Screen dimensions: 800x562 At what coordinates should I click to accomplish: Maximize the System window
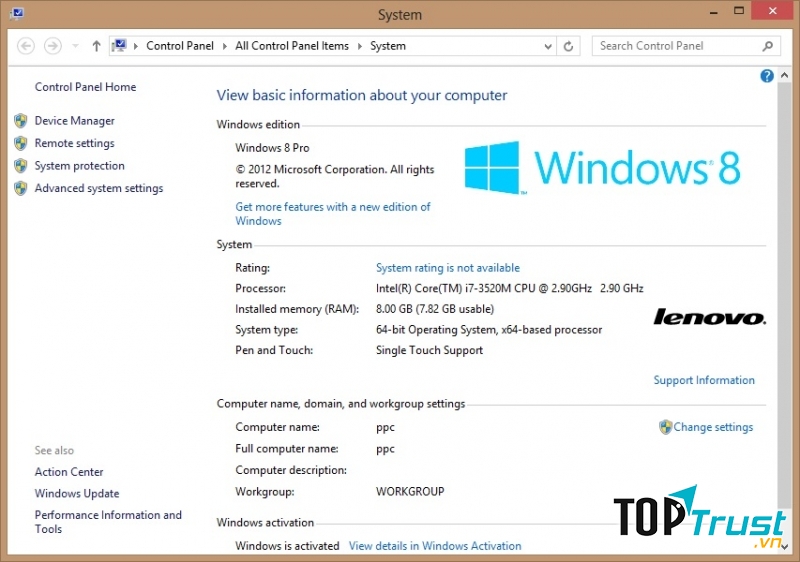point(739,11)
